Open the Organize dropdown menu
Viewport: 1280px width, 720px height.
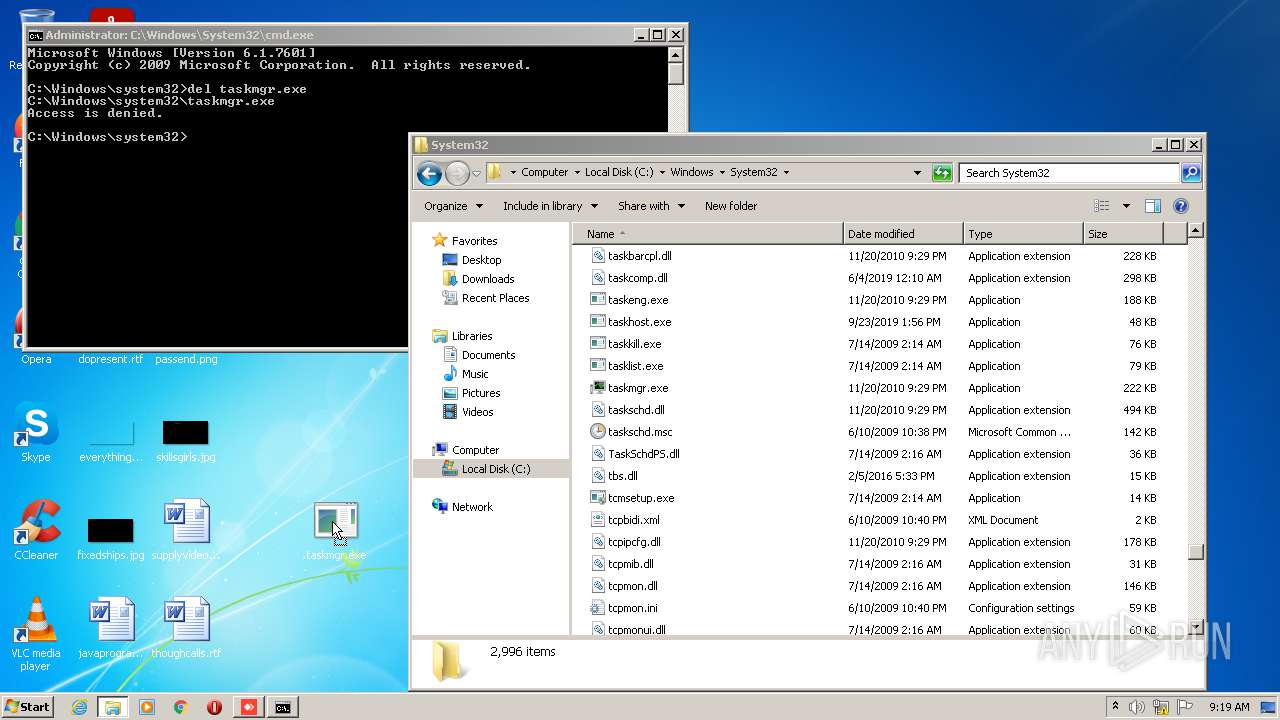(453, 206)
